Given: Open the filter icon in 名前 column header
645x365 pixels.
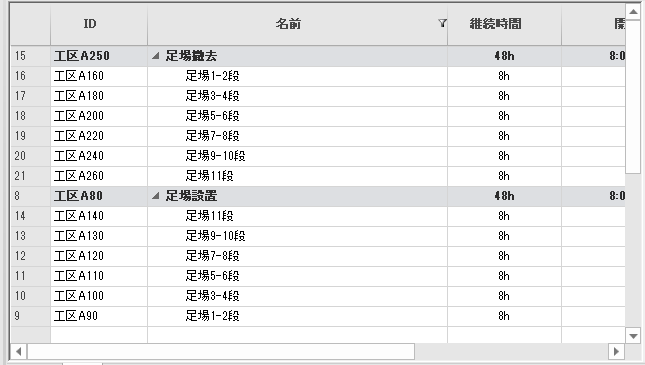Looking at the screenshot, I should tap(442, 23).
